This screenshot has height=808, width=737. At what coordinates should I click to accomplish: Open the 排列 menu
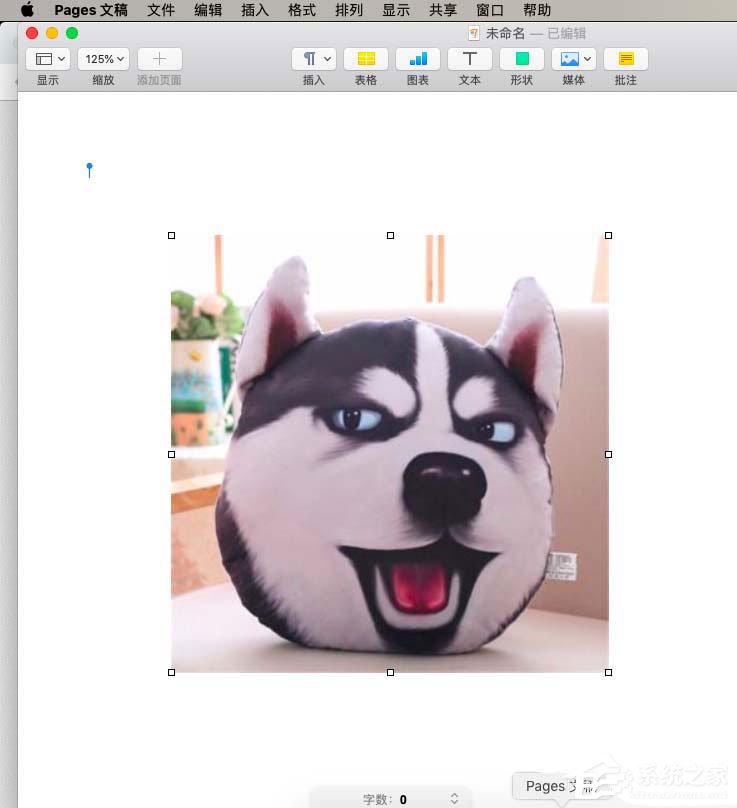tap(349, 10)
